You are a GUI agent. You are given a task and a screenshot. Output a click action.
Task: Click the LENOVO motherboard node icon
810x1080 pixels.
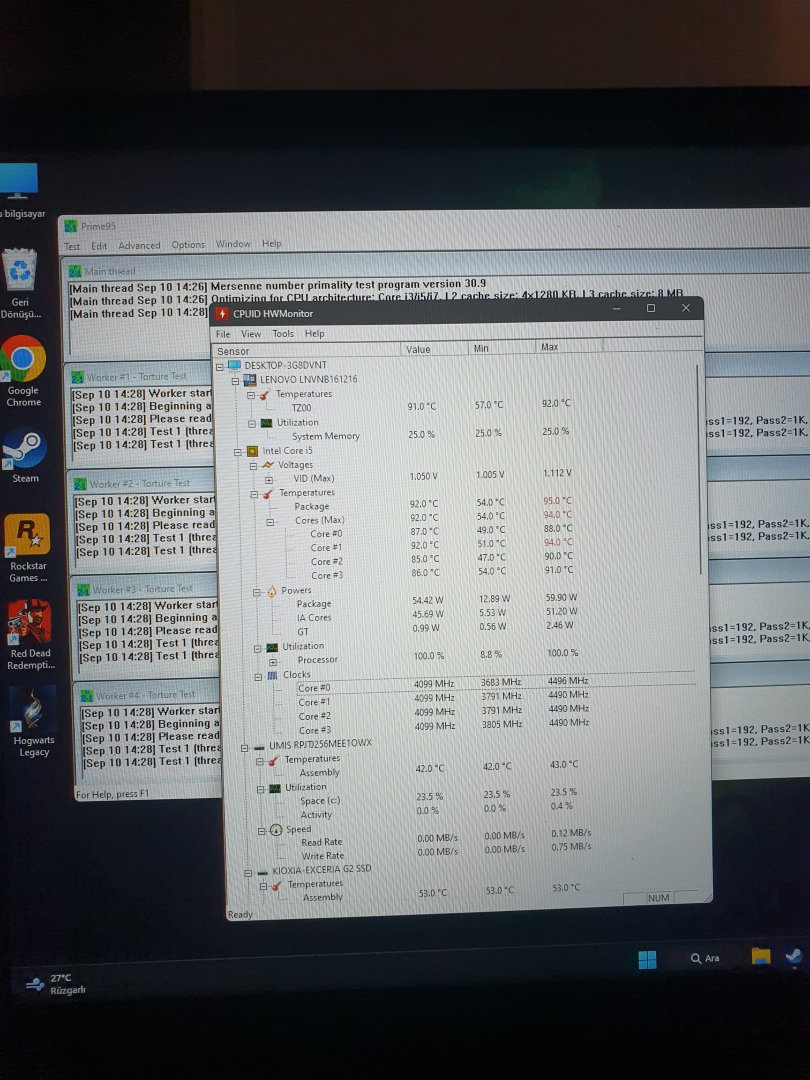(249, 380)
